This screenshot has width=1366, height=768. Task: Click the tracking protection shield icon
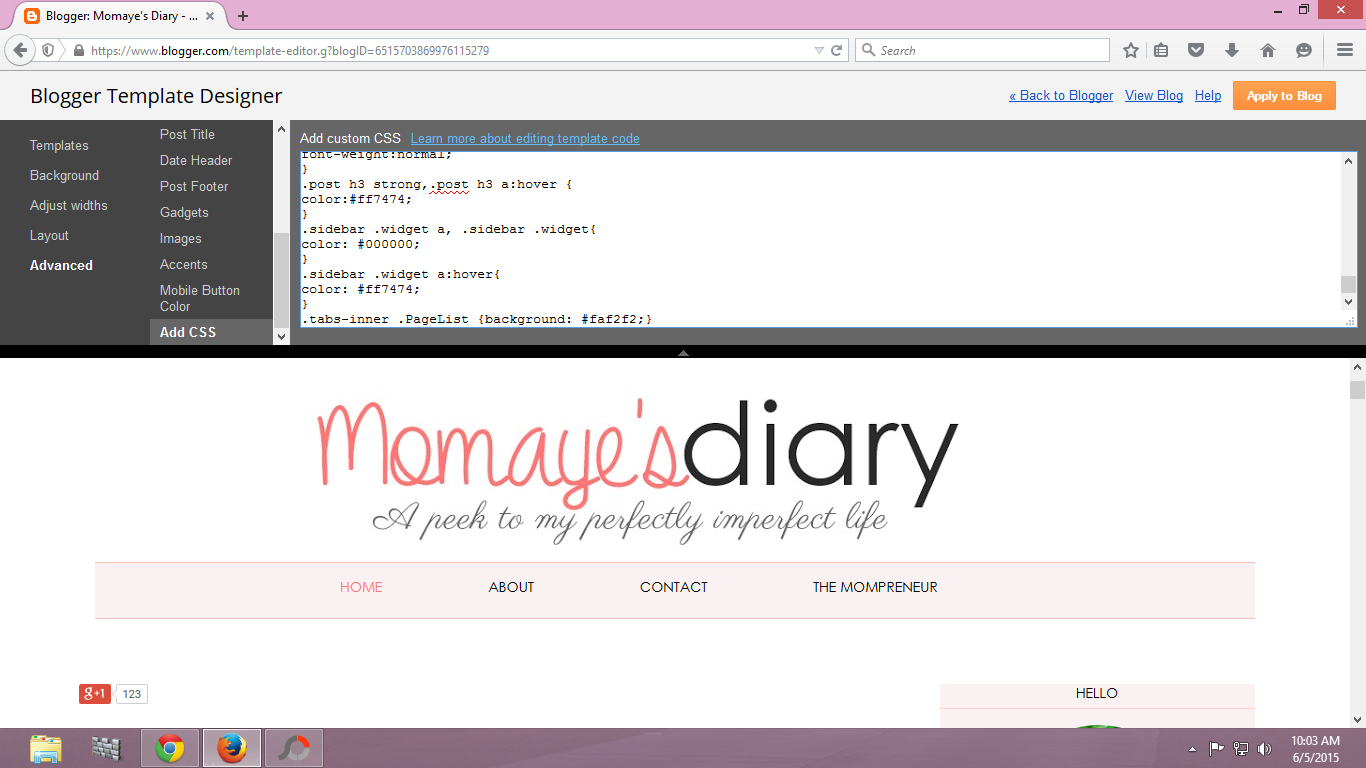(49, 49)
